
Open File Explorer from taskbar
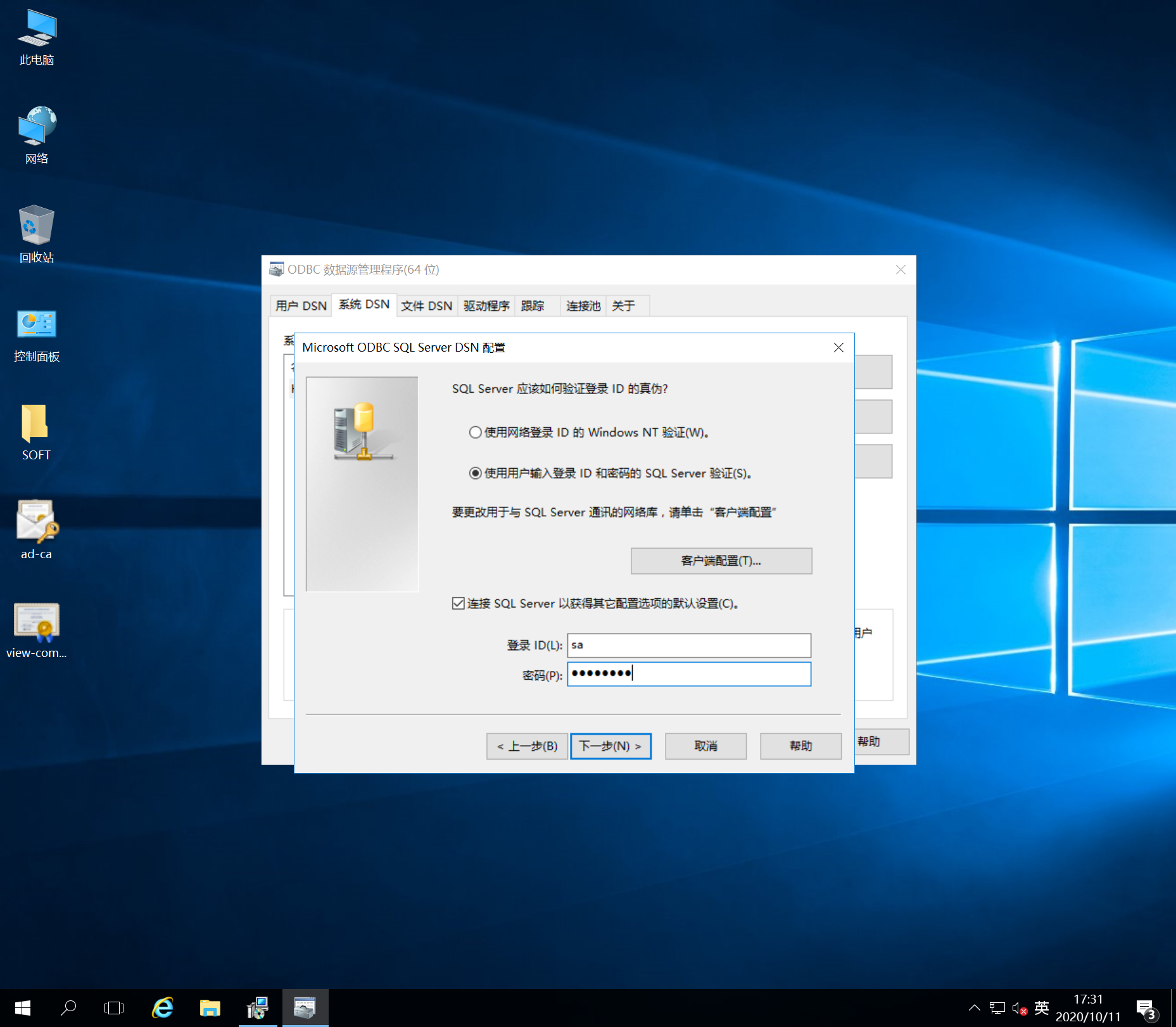210,1008
